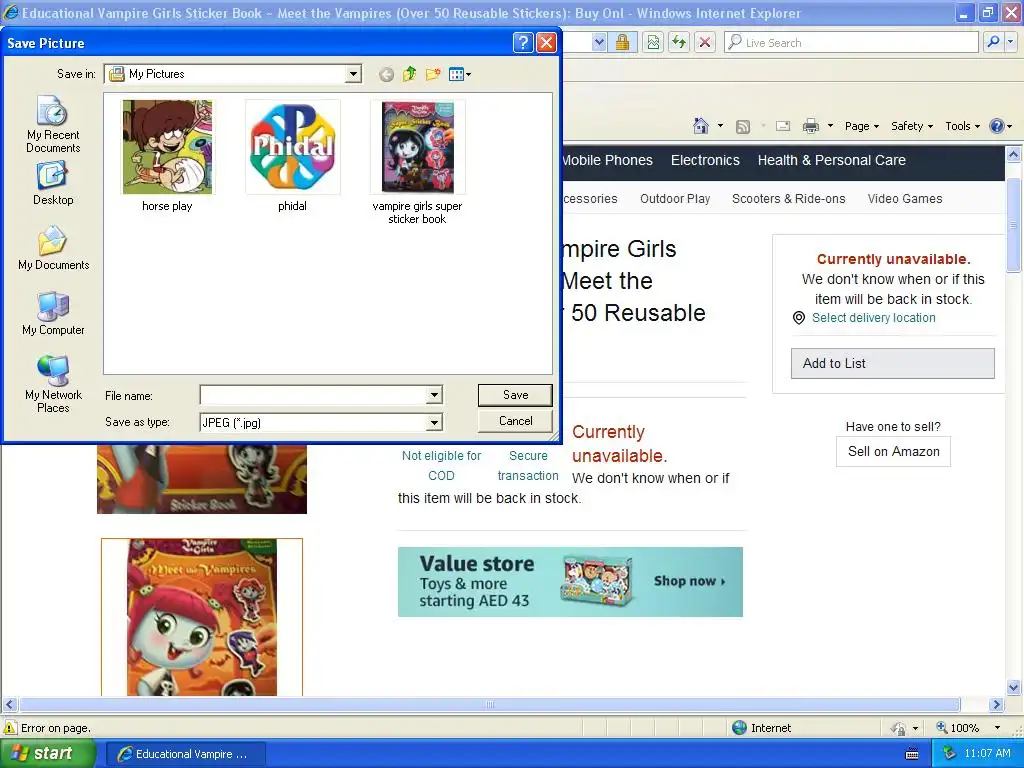This screenshot has height=768, width=1024.
Task: Refresh the page in Internet Explorer
Action: pyautogui.click(x=679, y=42)
